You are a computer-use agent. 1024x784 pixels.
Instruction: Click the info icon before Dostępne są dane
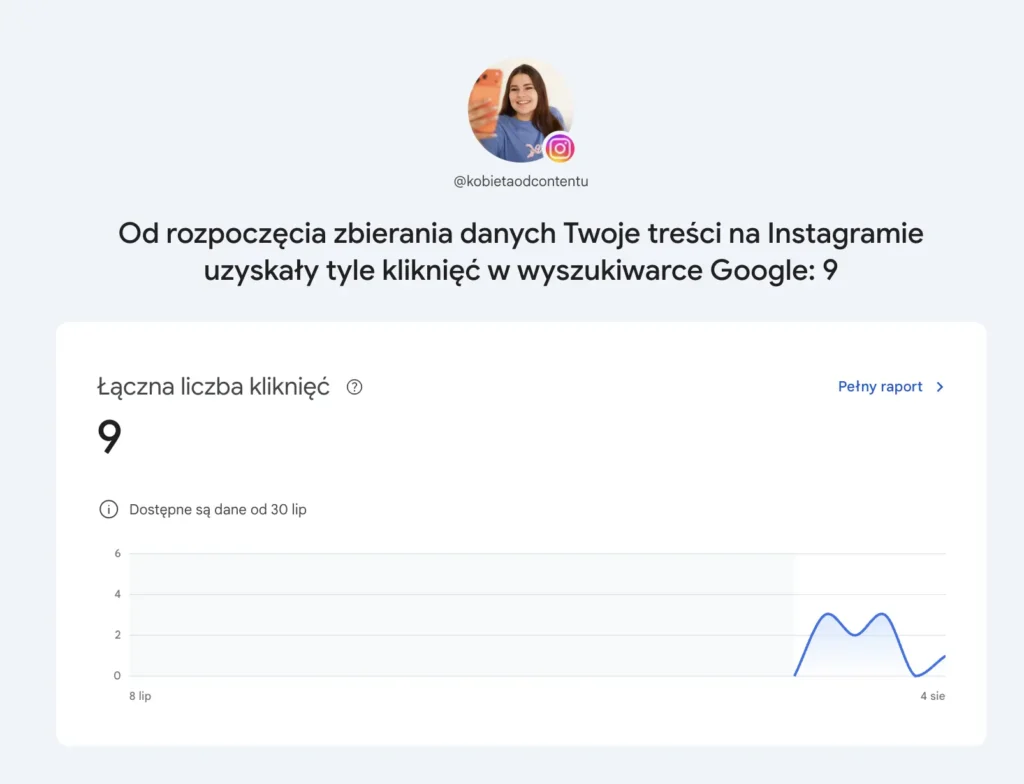click(108, 509)
